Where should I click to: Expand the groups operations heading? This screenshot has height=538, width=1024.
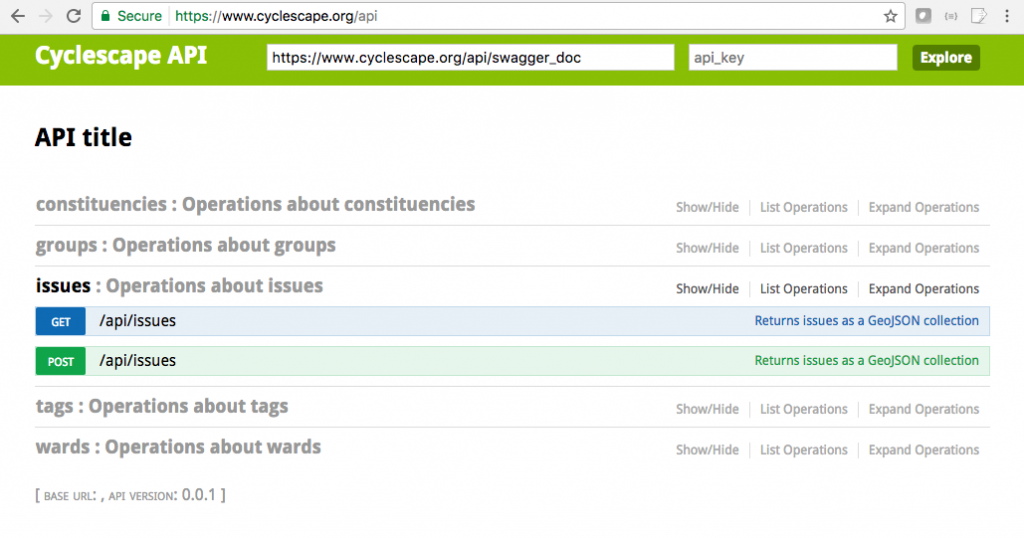click(x=185, y=245)
